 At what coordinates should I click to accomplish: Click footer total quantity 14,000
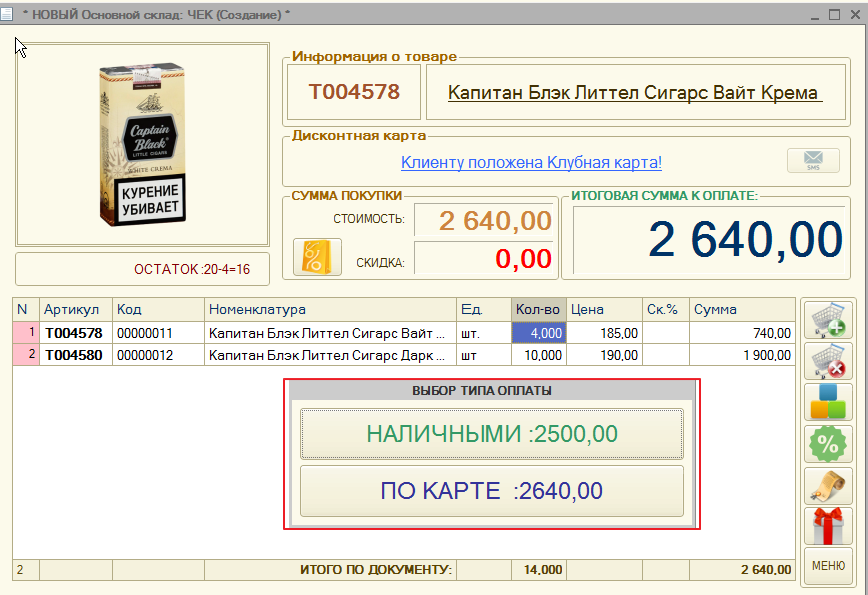(x=539, y=570)
